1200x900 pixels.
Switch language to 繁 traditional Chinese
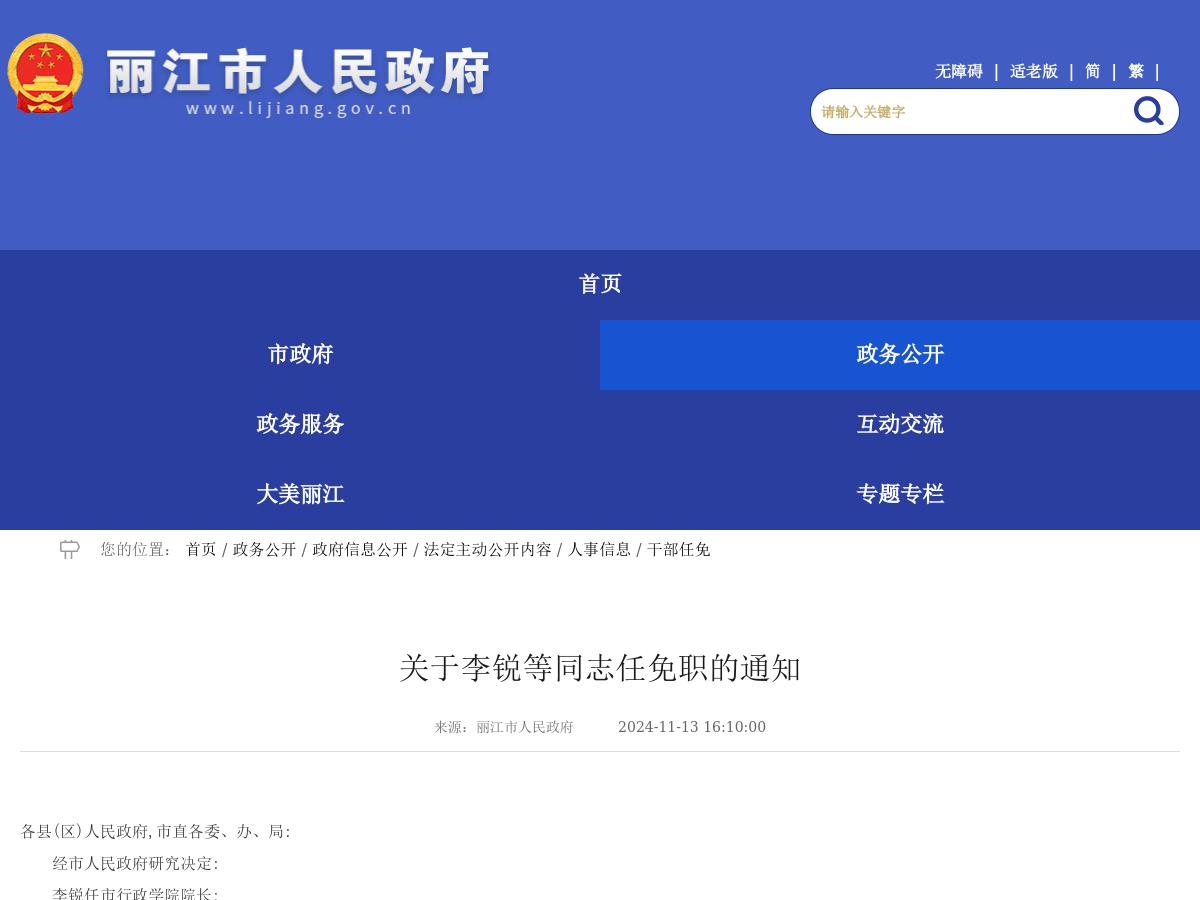point(1135,71)
